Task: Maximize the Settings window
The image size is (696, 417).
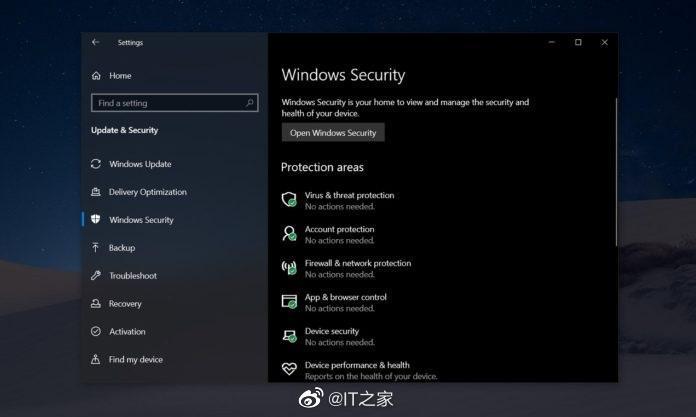Action: 578,42
